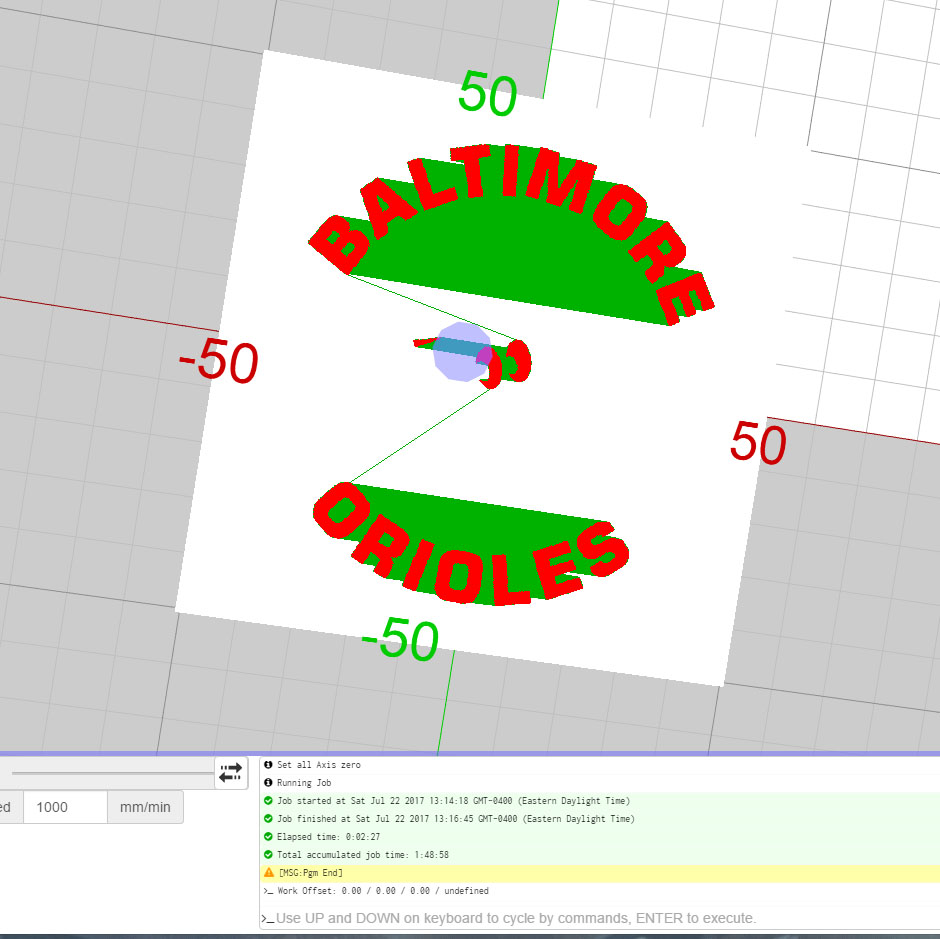Click the green check icon beside Elapsed time
The height and width of the screenshot is (939, 940).
point(268,836)
